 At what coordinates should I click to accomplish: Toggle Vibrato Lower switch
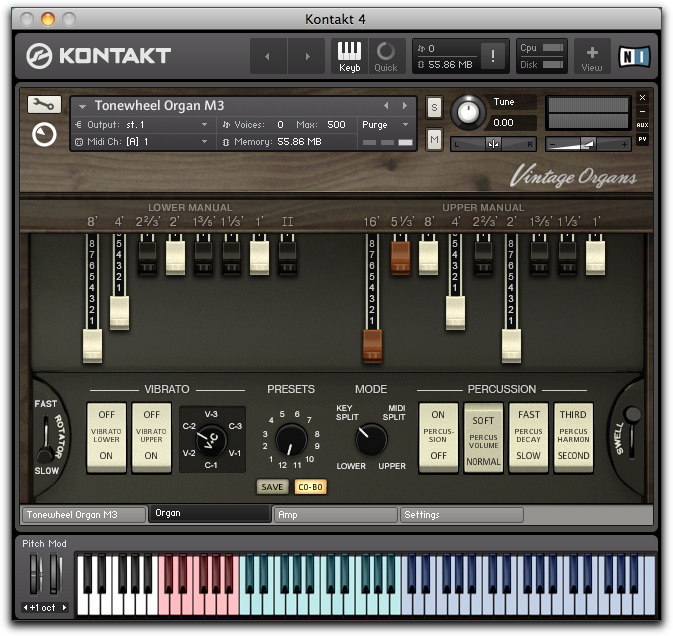click(x=106, y=436)
